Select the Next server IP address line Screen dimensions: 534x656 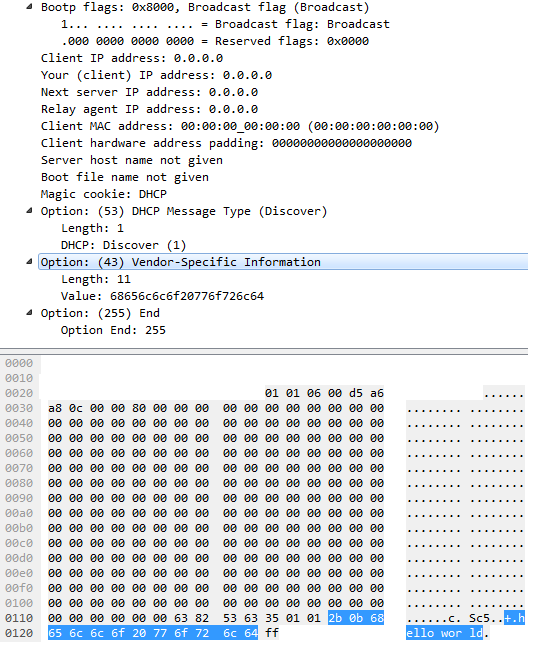(x=149, y=92)
